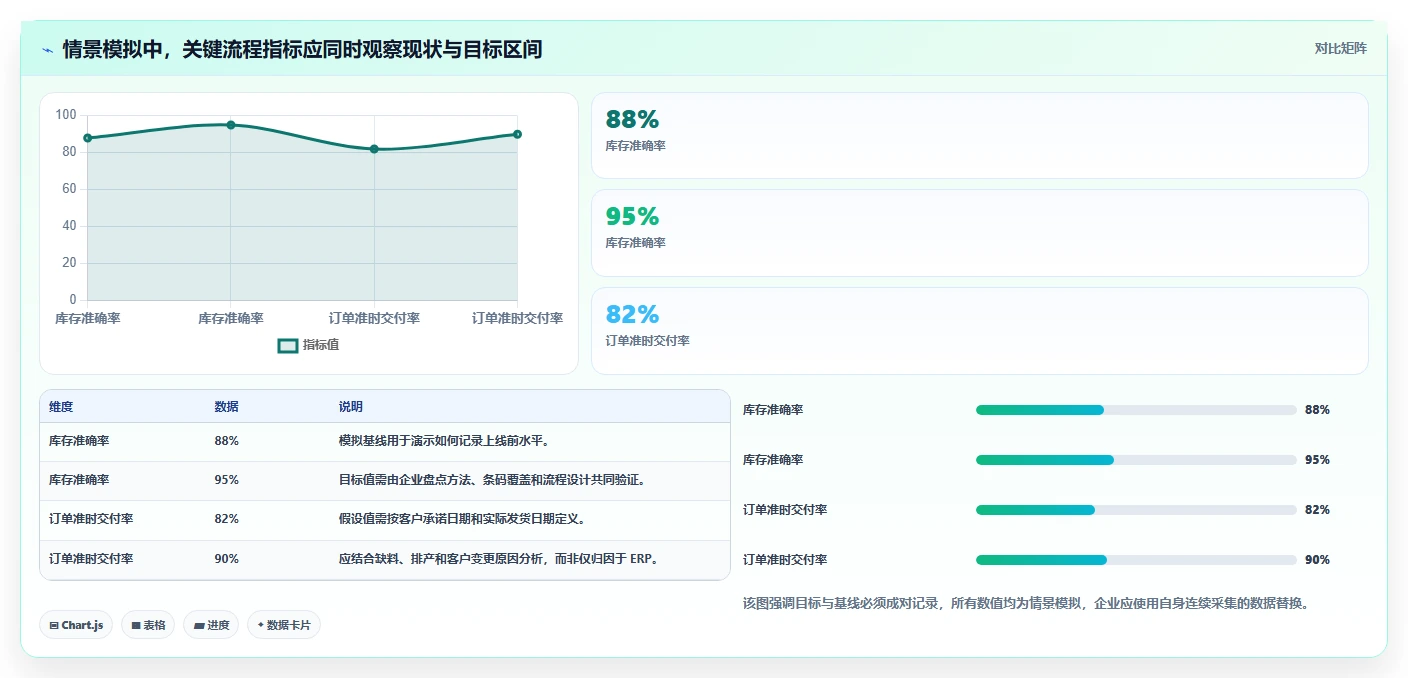The image size is (1408, 678).
Task: Click the 100 label on the chart's y-axis
Action: pyautogui.click(x=66, y=115)
